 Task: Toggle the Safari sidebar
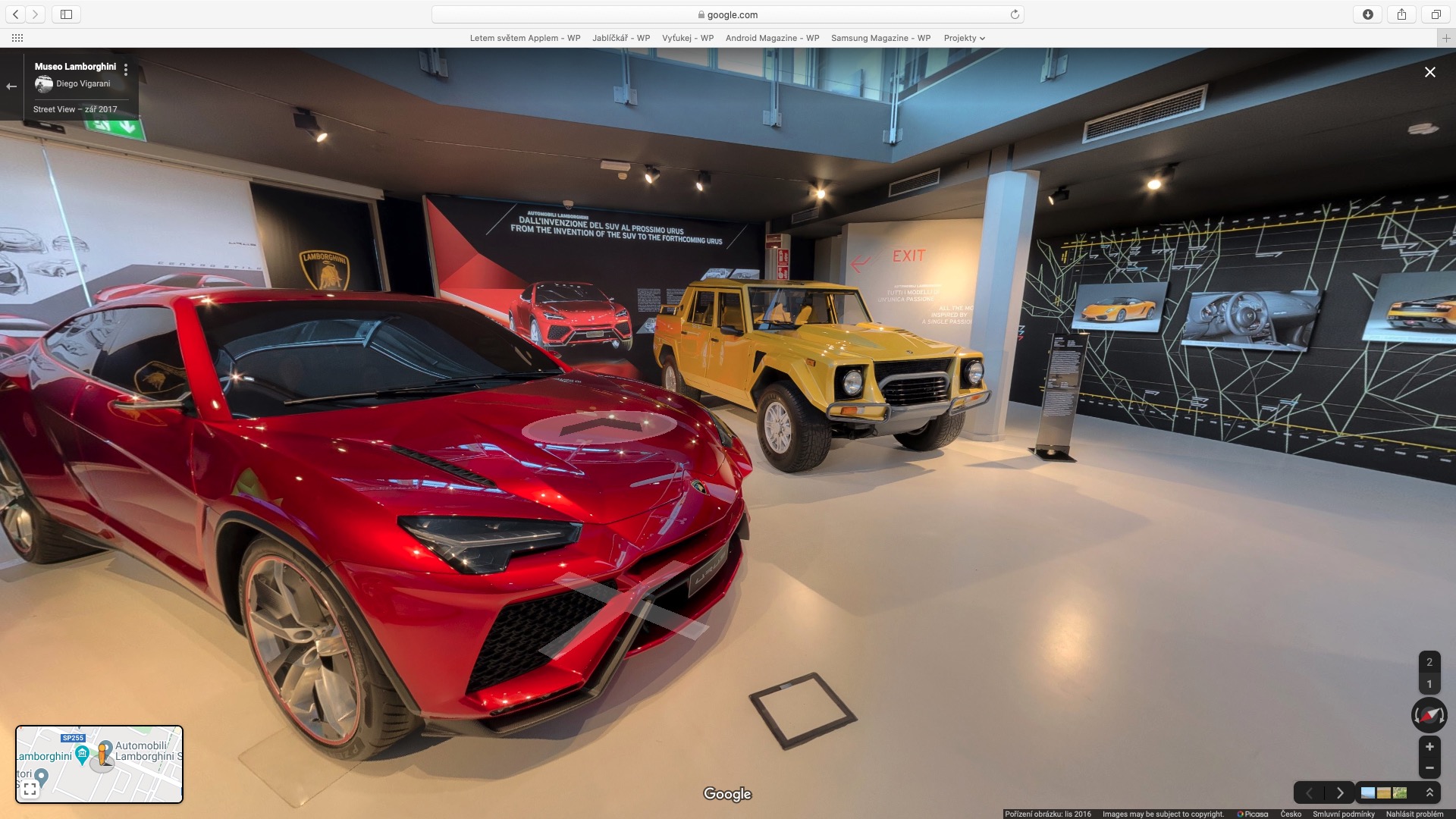click(67, 14)
